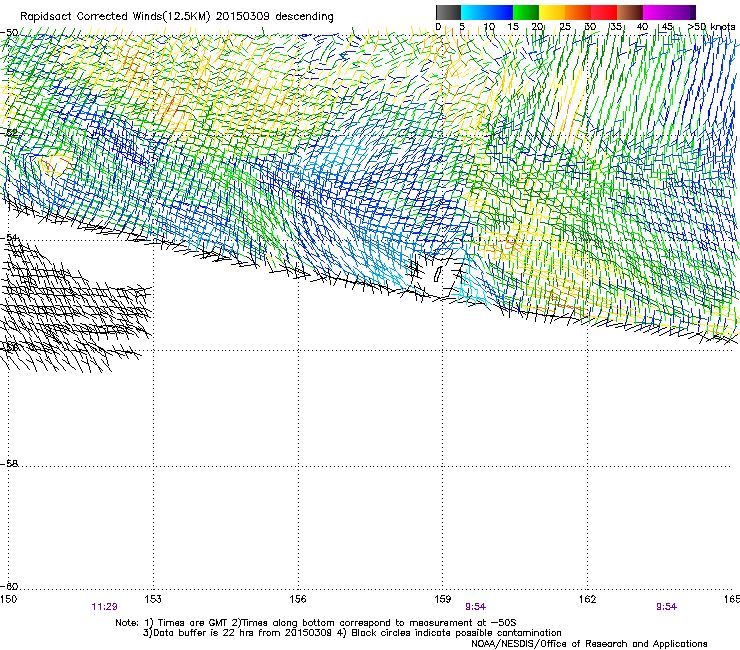Click the -60 latitude axis label
Image resolution: width=740 pixels, height=650 pixels.
(x=9, y=586)
